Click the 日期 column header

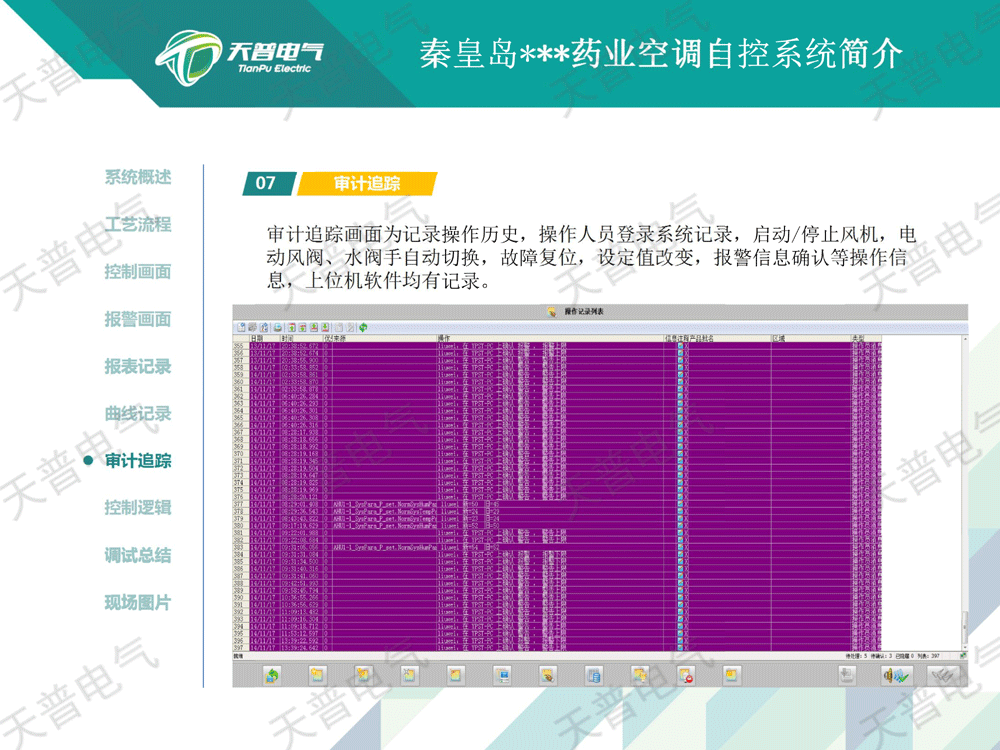[x=265, y=338]
